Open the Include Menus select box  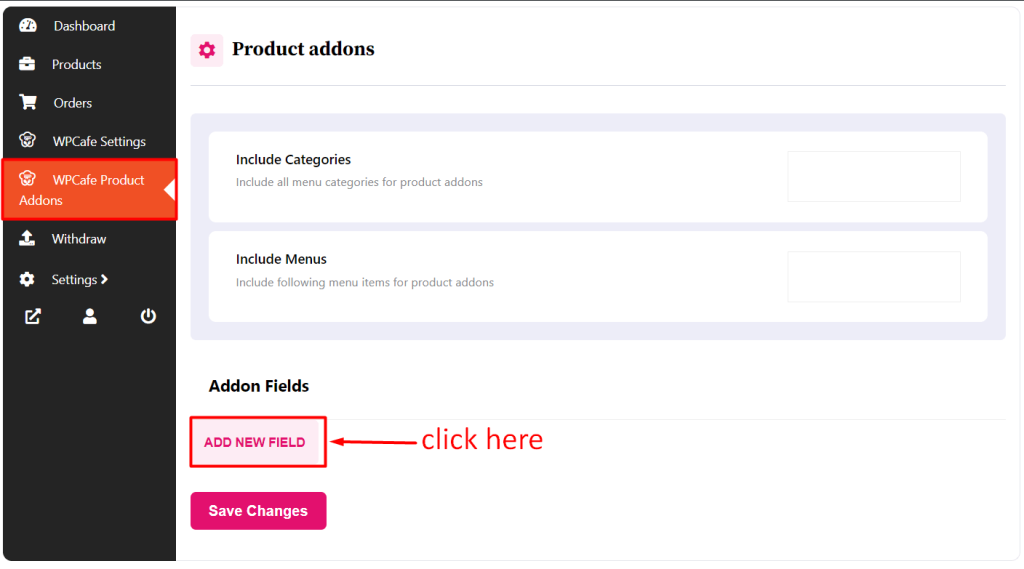pyautogui.click(x=874, y=276)
